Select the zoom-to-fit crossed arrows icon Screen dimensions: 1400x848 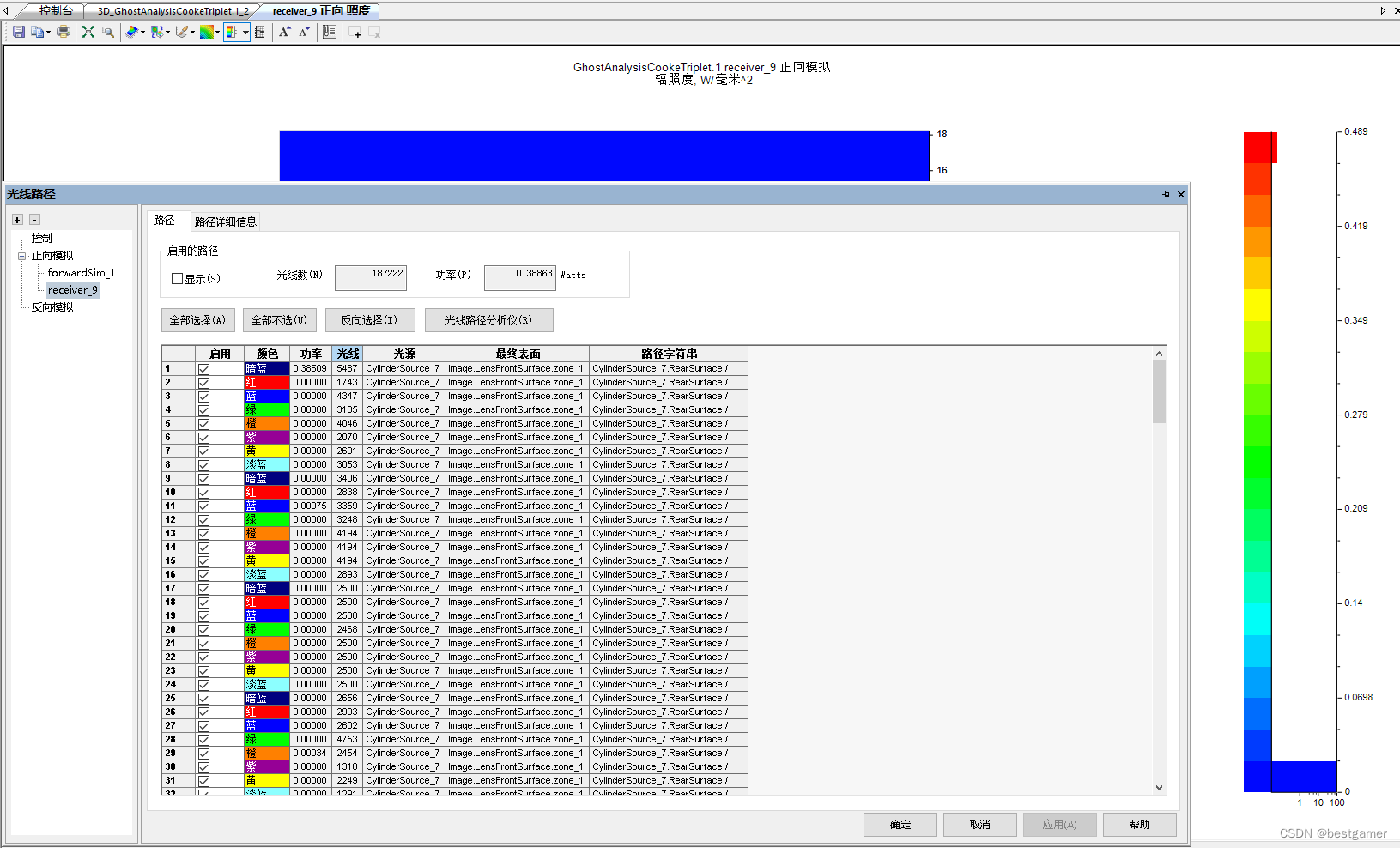pos(88,32)
